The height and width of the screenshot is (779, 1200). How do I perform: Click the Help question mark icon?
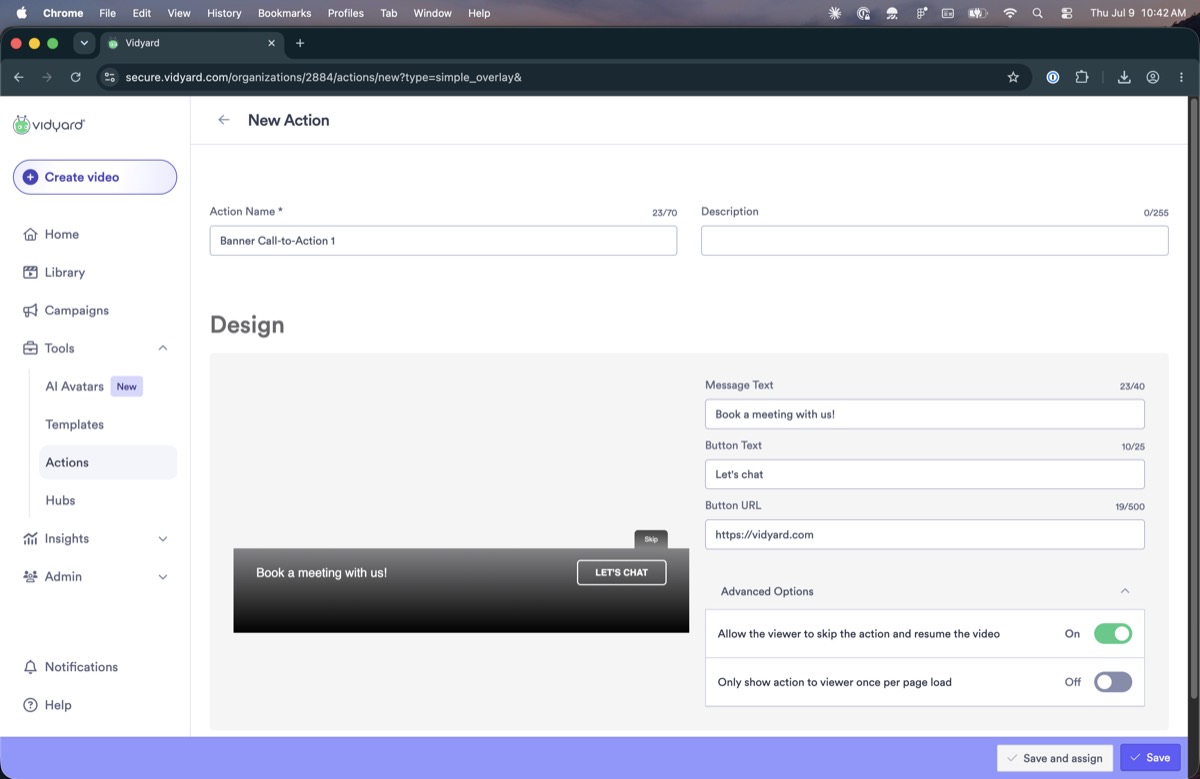tap(30, 705)
